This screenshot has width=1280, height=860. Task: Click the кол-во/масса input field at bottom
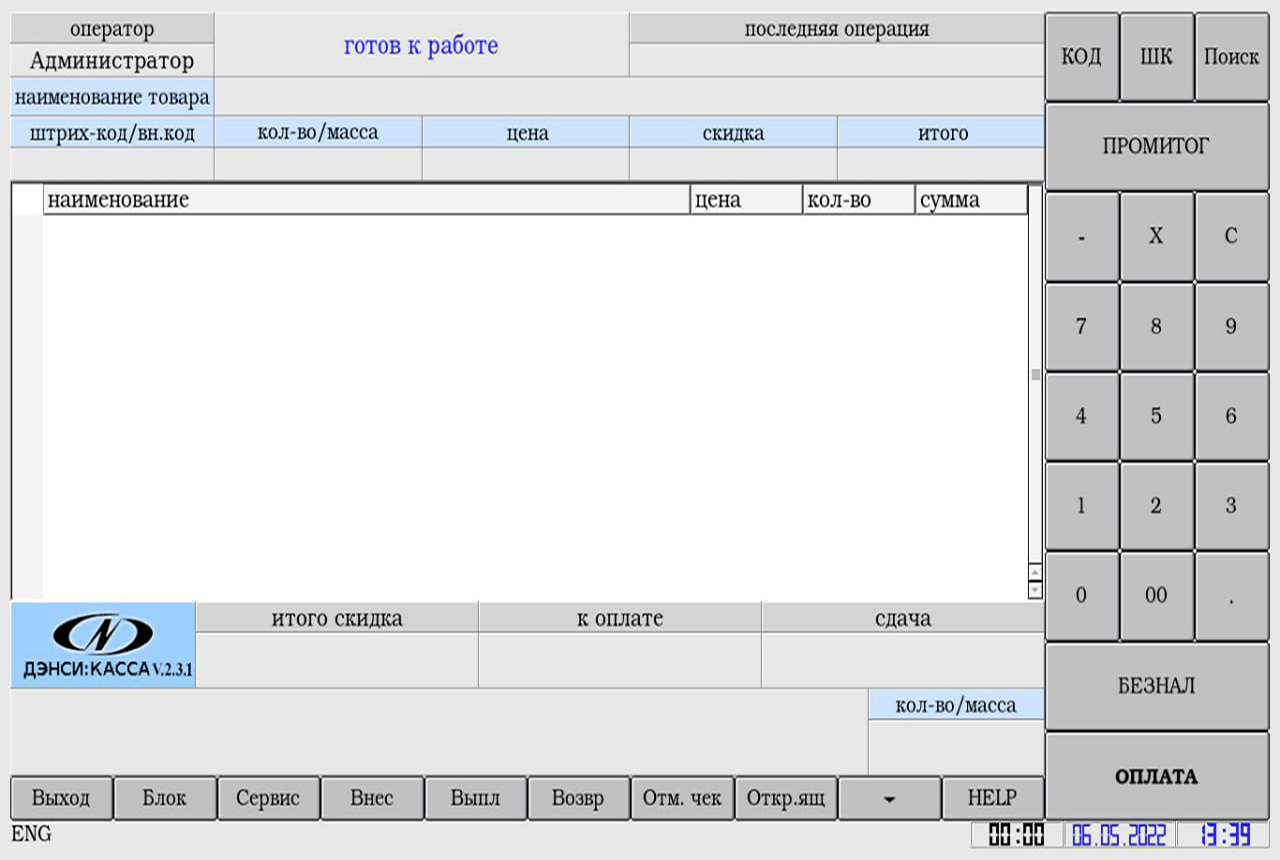956,747
